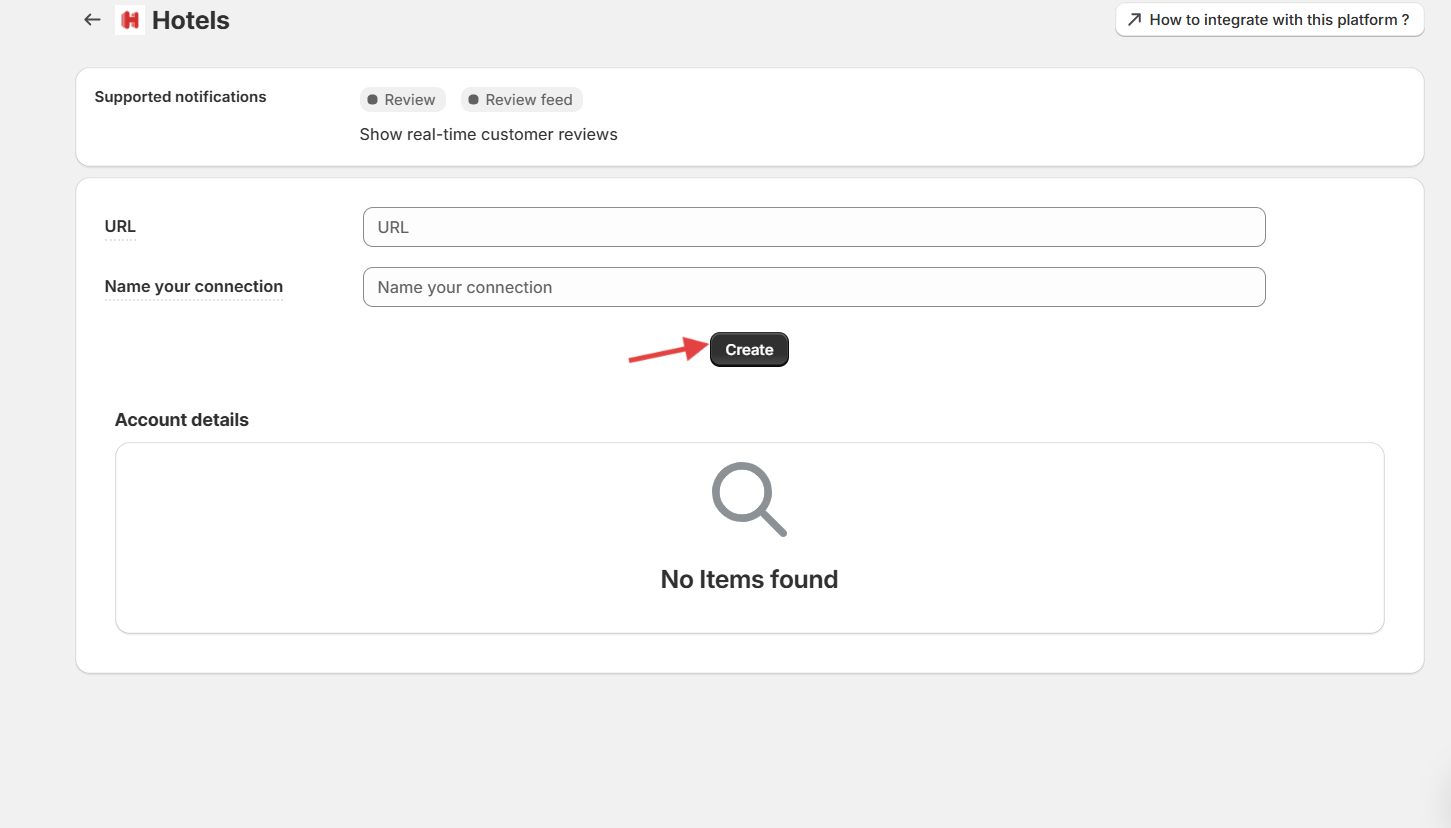
Task: Click the red Hotels logo icon
Action: pyautogui.click(x=130, y=20)
